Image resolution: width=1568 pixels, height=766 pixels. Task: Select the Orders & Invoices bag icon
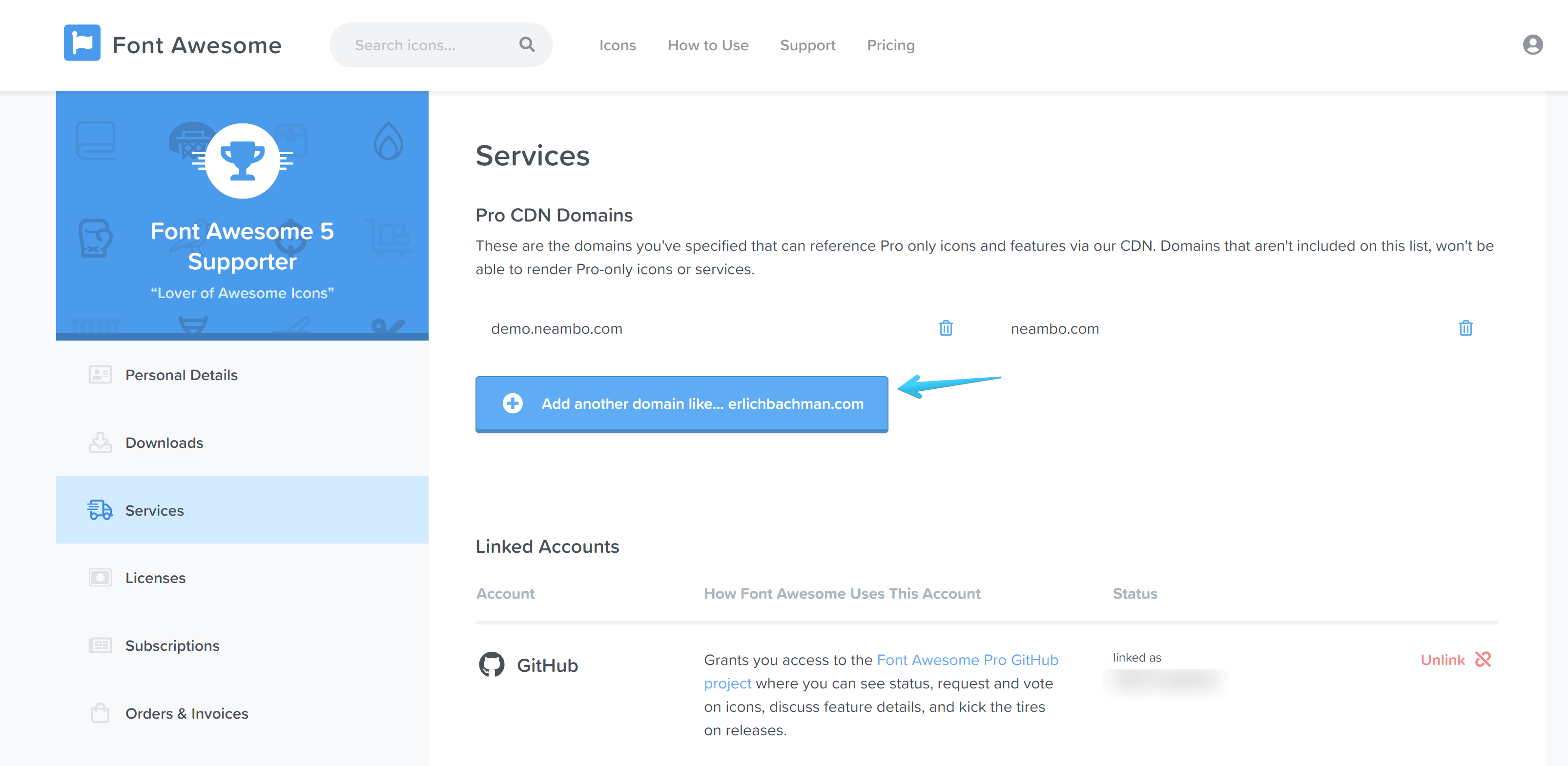[x=100, y=712]
